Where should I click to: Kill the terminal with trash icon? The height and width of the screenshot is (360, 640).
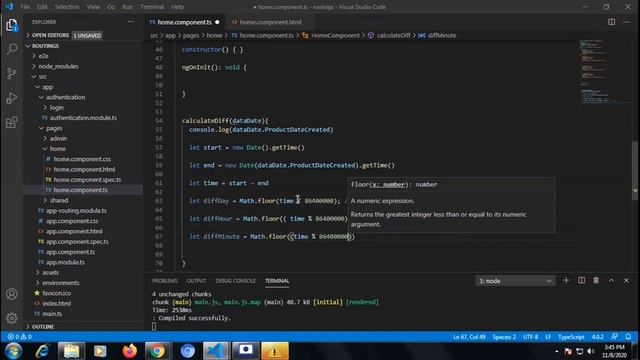(x=596, y=280)
